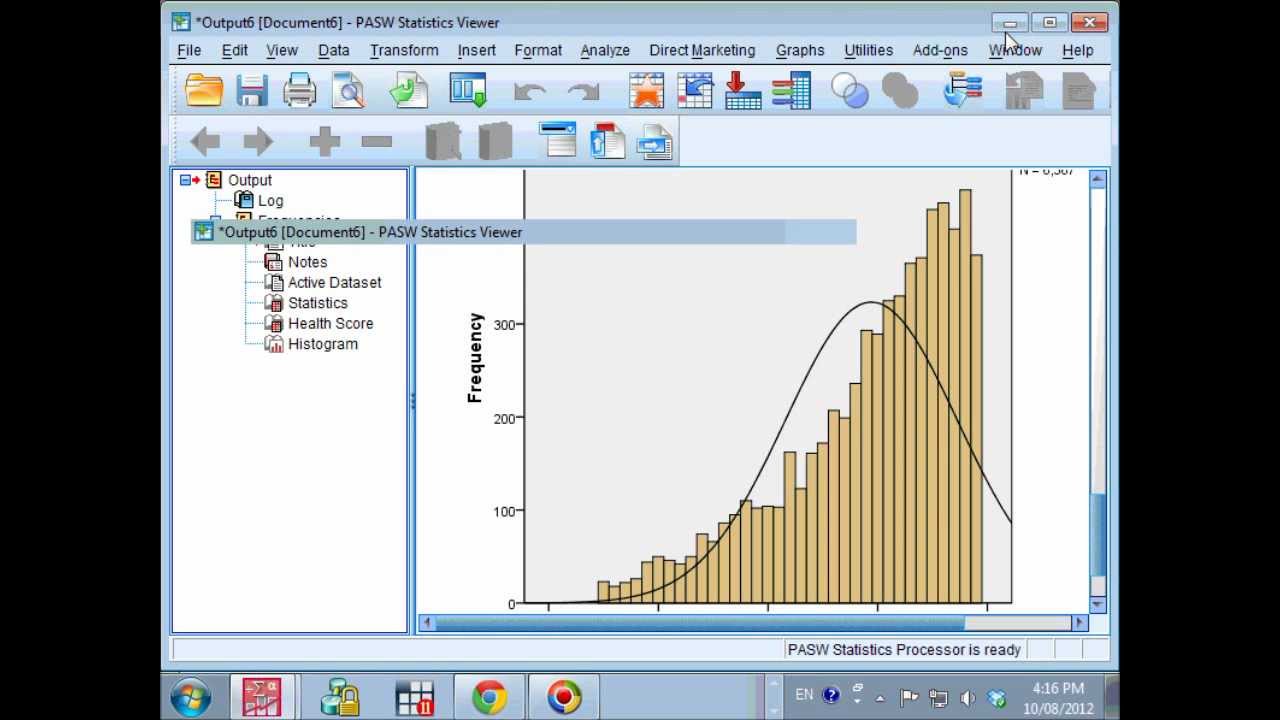
Task: Click the Insert Heading toolbar icon
Action: point(558,141)
